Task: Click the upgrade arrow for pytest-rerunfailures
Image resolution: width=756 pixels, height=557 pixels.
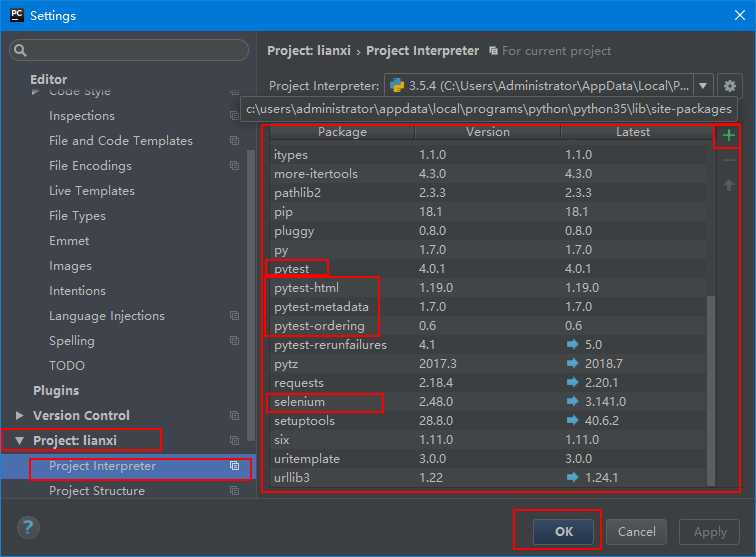Action: click(572, 344)
